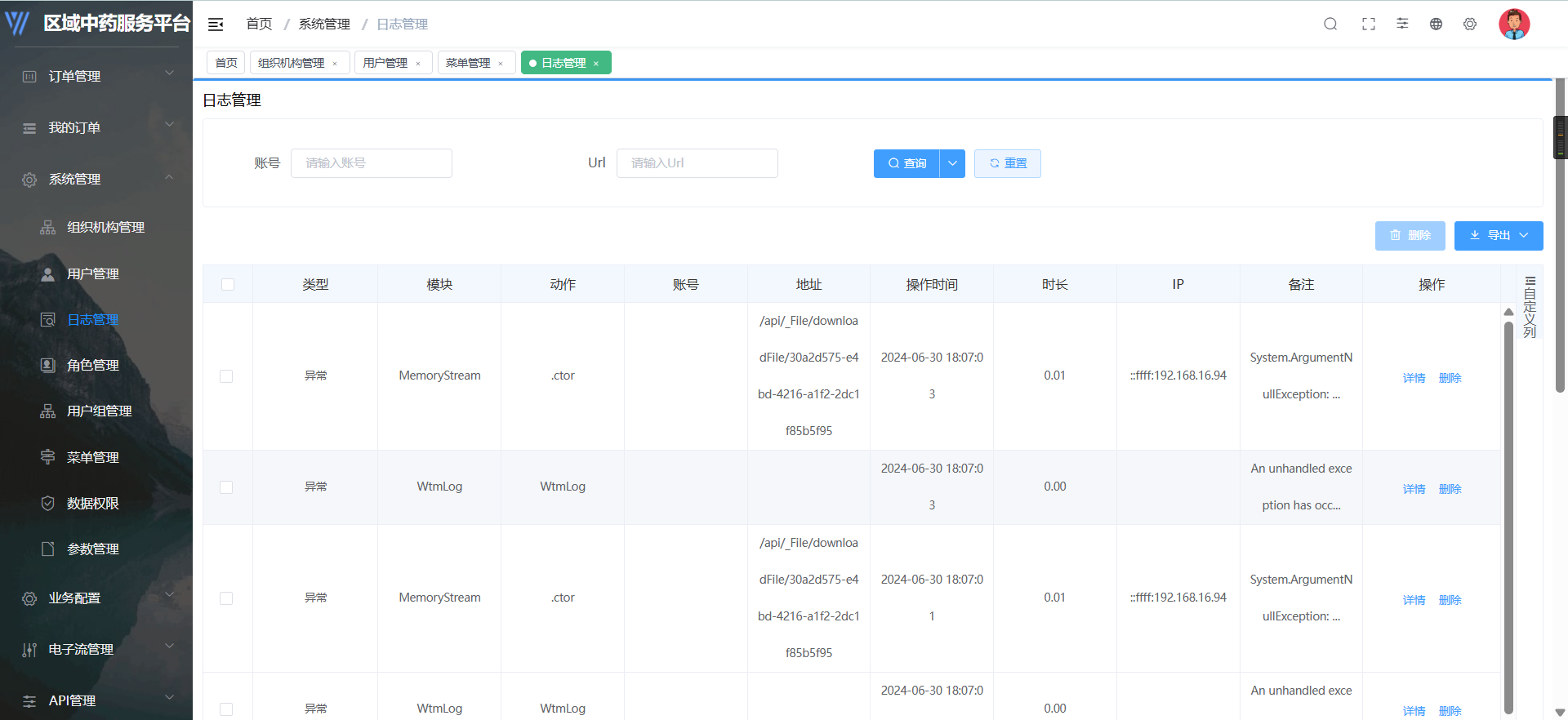Image resolution: width=1568 pixels, height=720 pixels.
Task: Click the 业务配置 gear icon
Action: pyautogui.click(x=29, y=598)
